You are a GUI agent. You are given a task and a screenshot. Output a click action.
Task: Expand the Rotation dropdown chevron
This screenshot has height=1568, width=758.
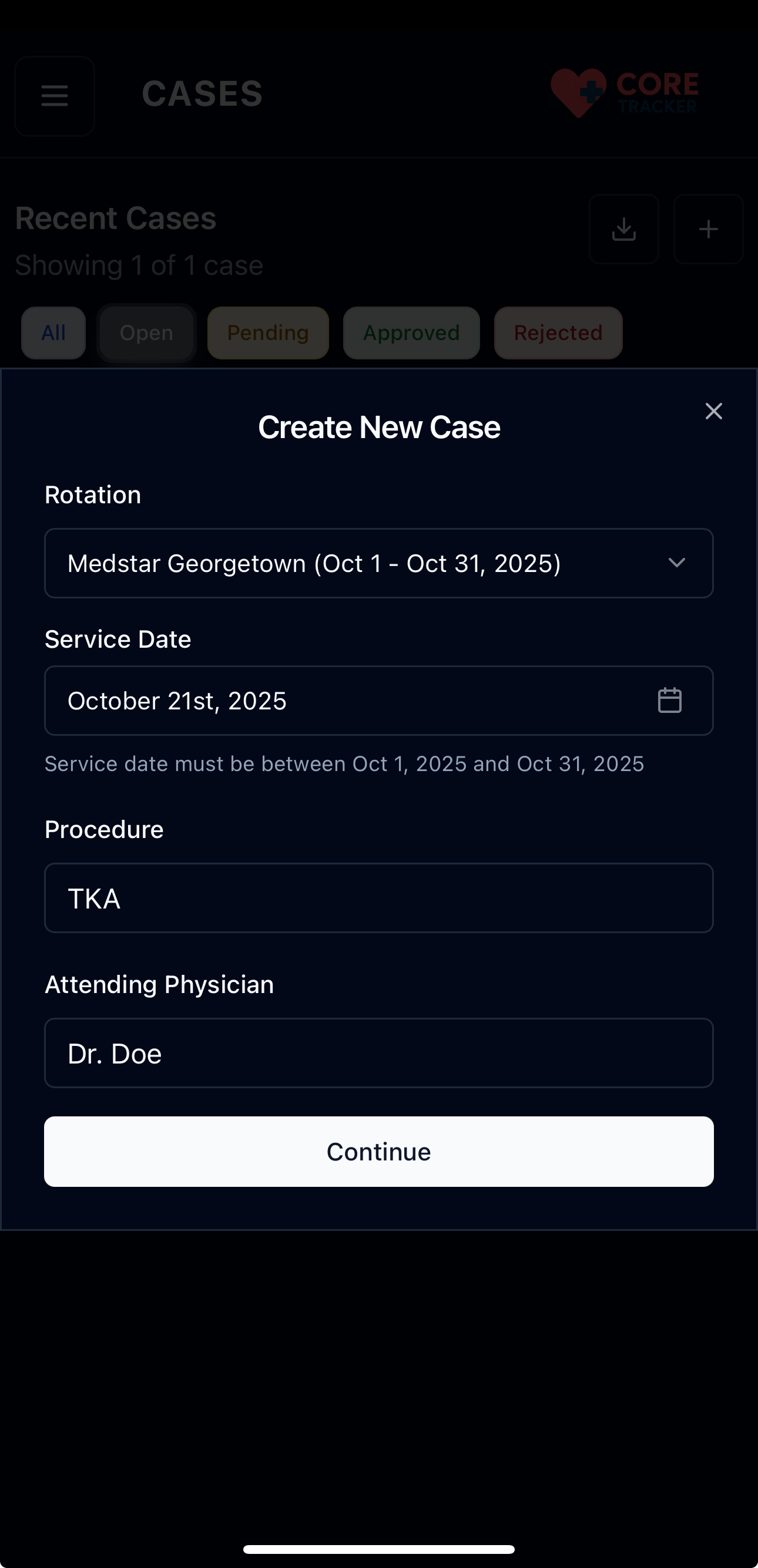676,563
